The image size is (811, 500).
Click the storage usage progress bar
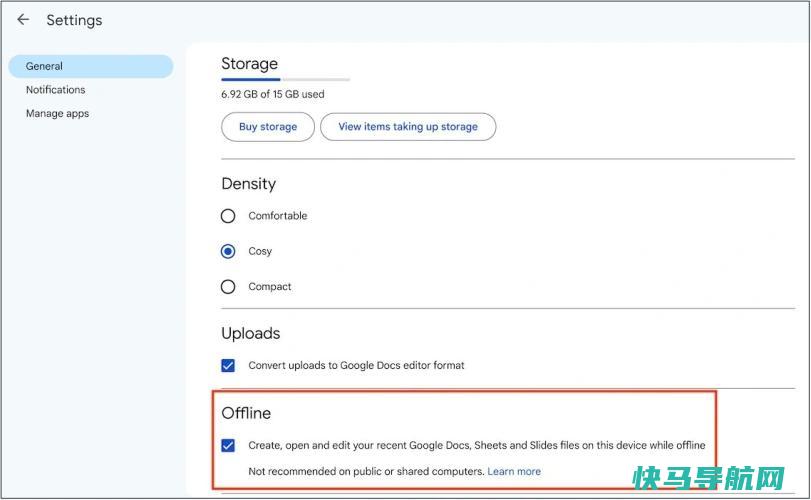pyautogui.click(x=286, y=80)
